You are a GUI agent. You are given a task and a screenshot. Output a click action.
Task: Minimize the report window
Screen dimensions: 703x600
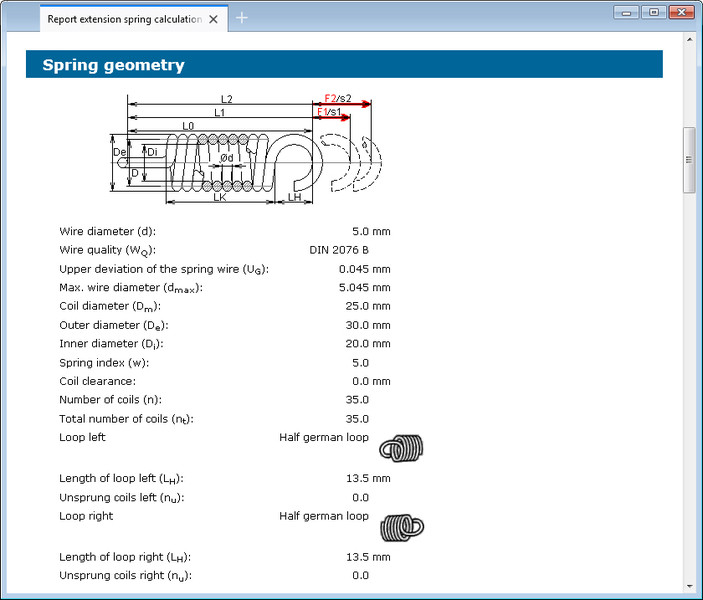[628, 12]
